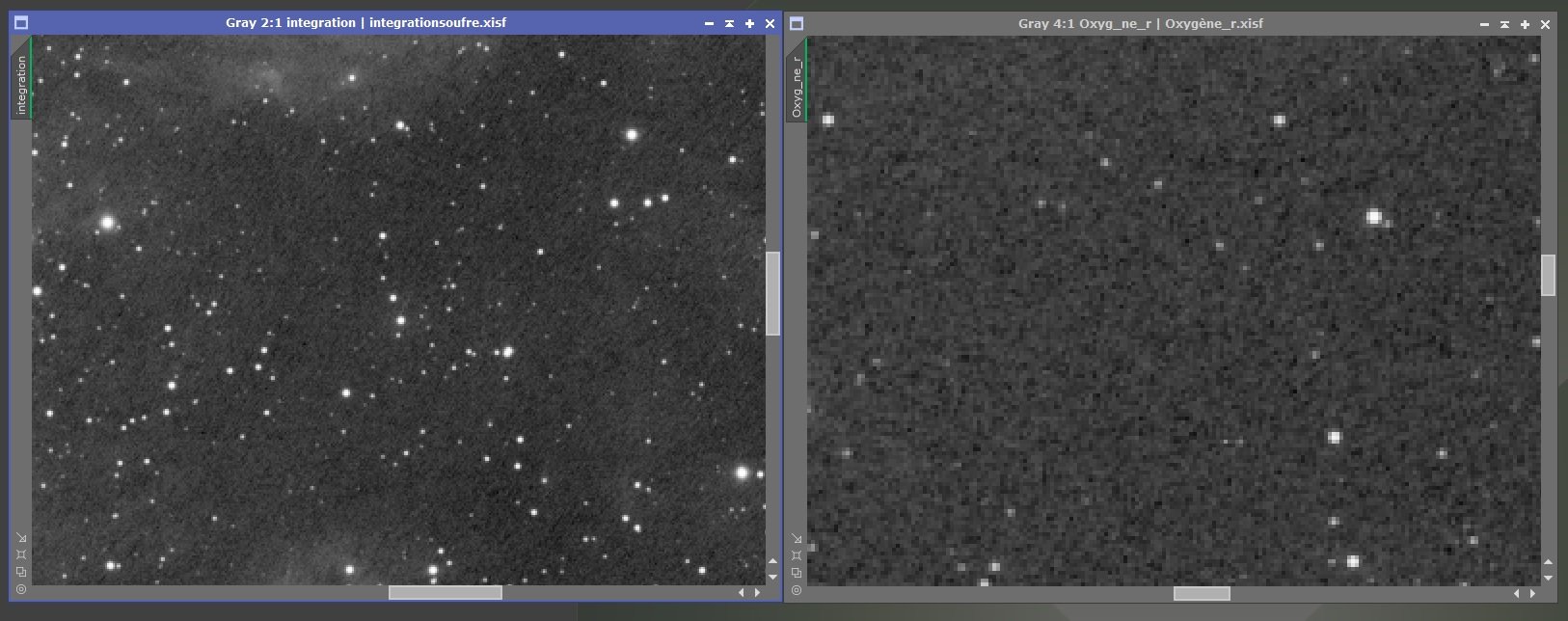
Task: Click the diagonal arrow icon in the Oxygène_r window
Action: click(797, 539)
